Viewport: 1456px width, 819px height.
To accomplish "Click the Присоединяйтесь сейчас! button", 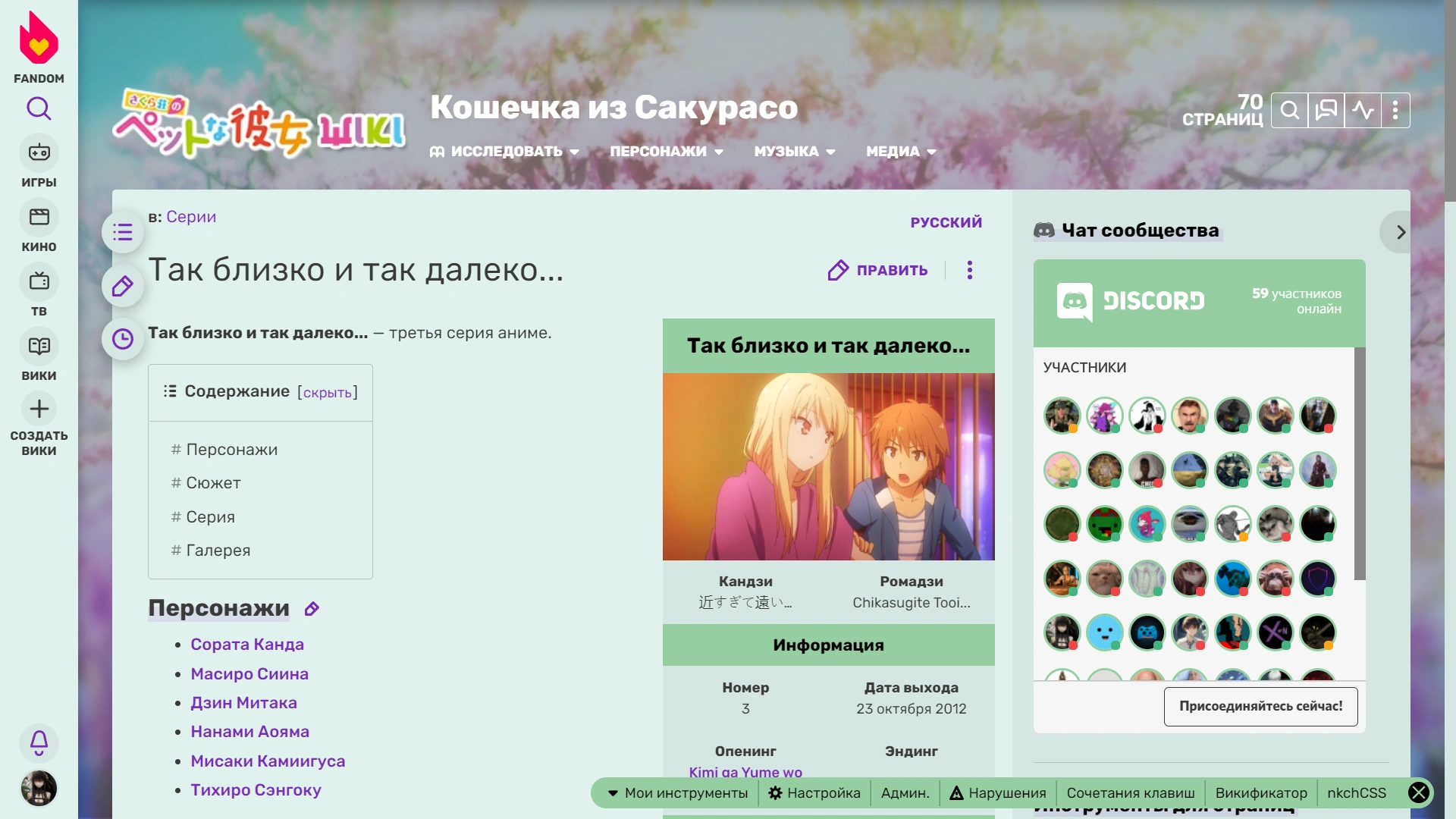I will coord(1260,706).
